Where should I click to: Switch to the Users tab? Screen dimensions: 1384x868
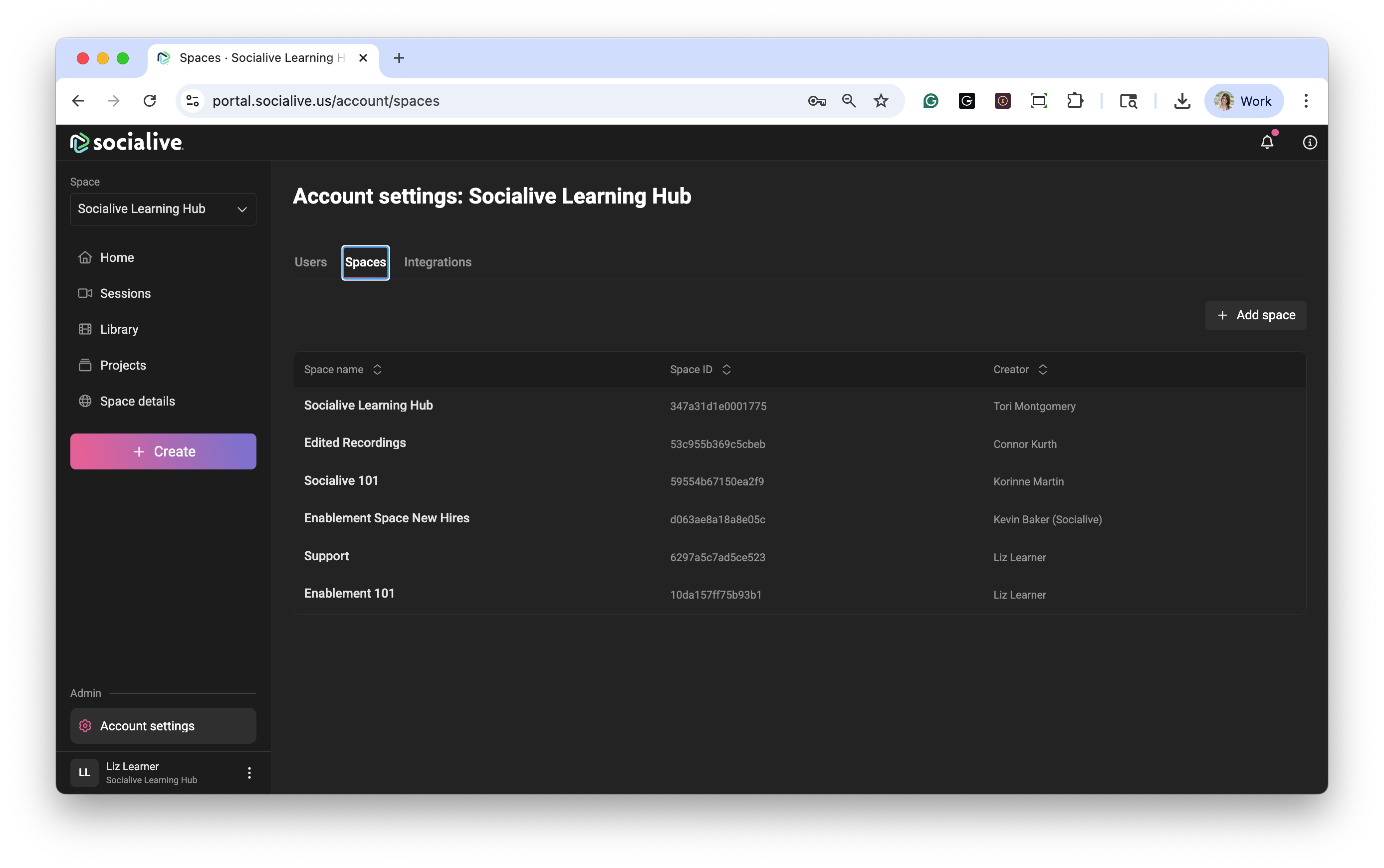pyautogui.click(x=310, y=262)
